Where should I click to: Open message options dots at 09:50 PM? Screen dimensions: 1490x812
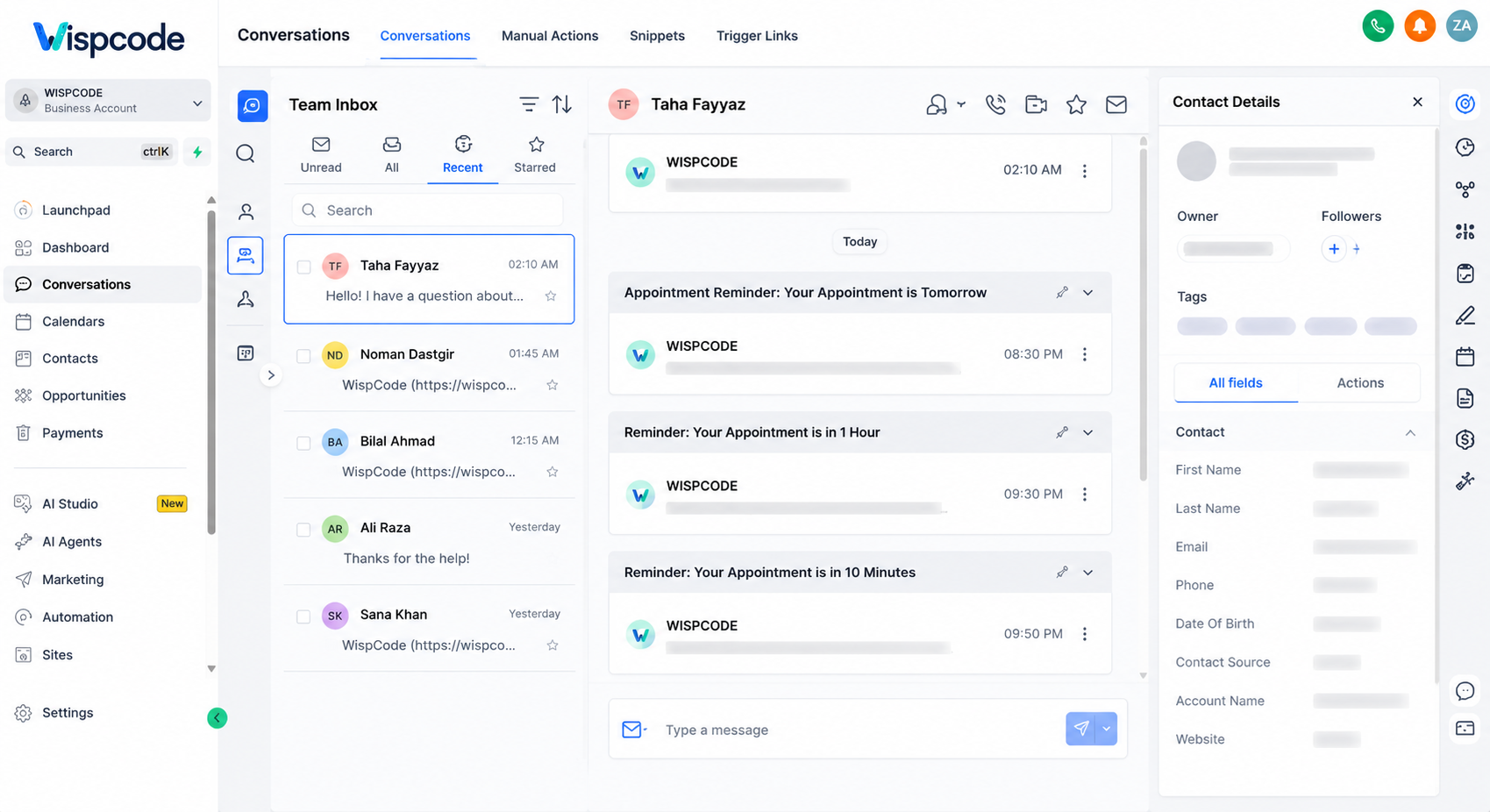[1085, 633]
